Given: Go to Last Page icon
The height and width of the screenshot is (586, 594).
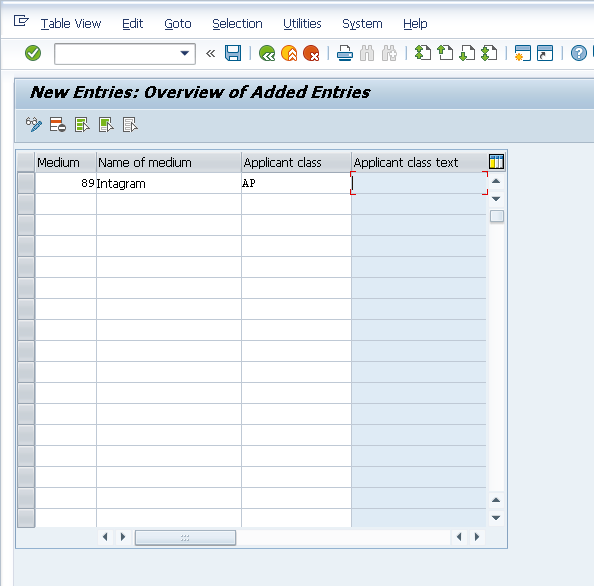Looking at the screenshot, I should [489, 53].
